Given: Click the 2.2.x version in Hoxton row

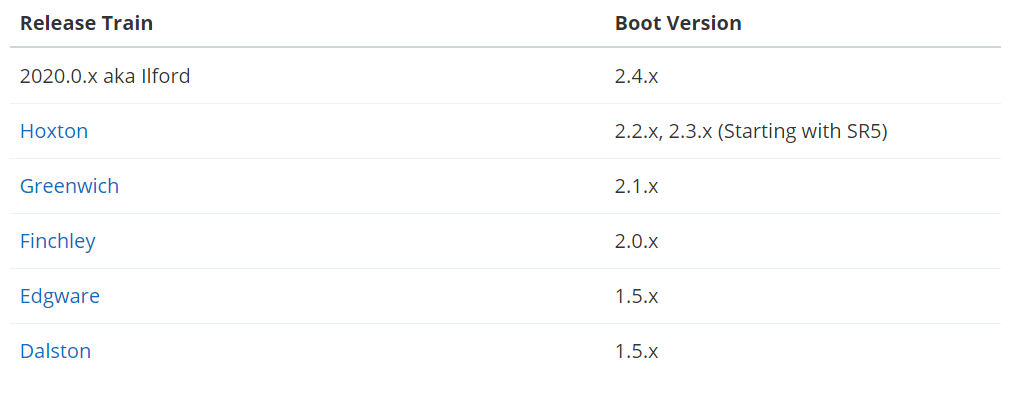Looking at the screenshot, I should click(x=638, y=132).
